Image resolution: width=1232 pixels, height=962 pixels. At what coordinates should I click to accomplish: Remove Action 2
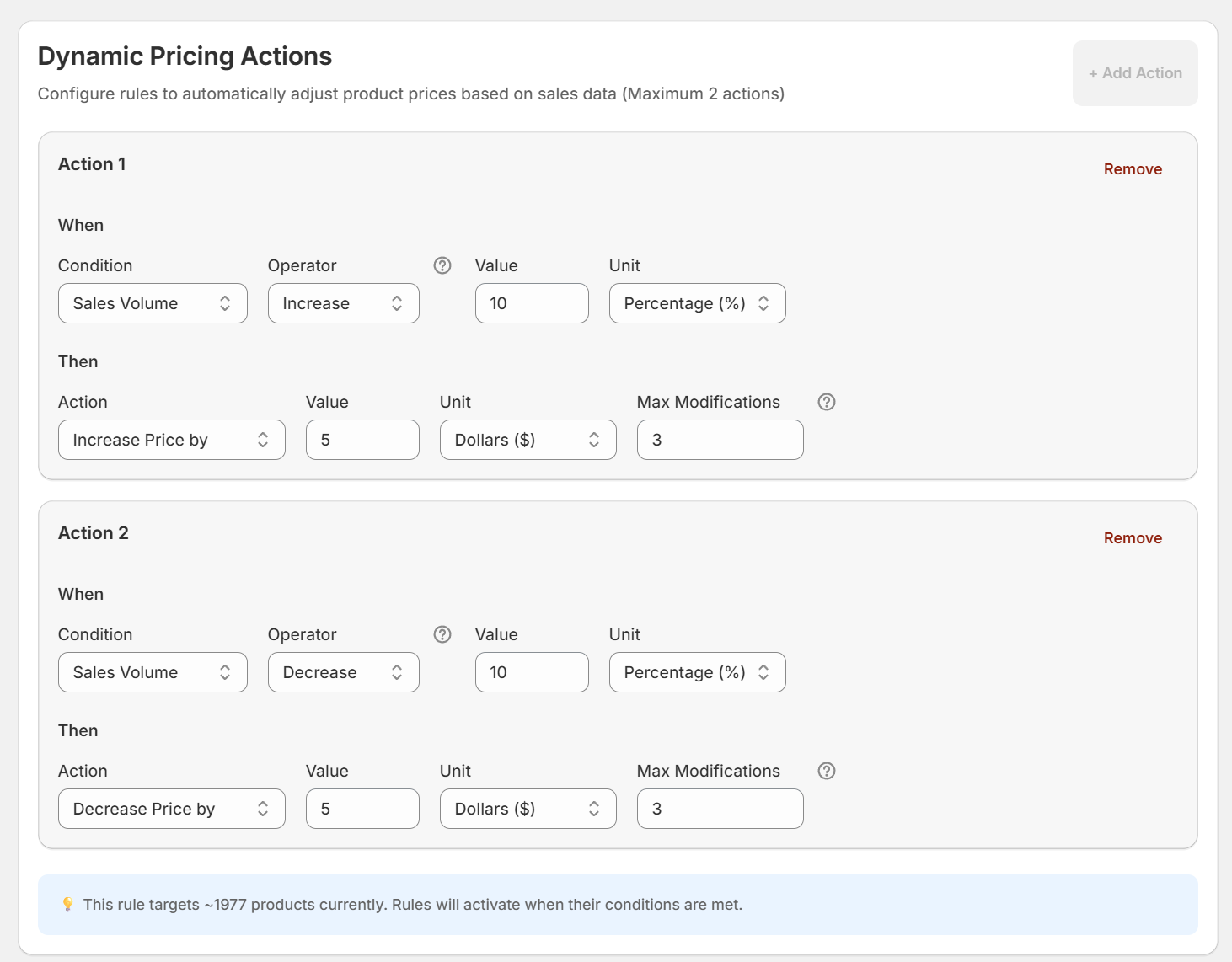pyautogui.click(x=1133, y=537)
